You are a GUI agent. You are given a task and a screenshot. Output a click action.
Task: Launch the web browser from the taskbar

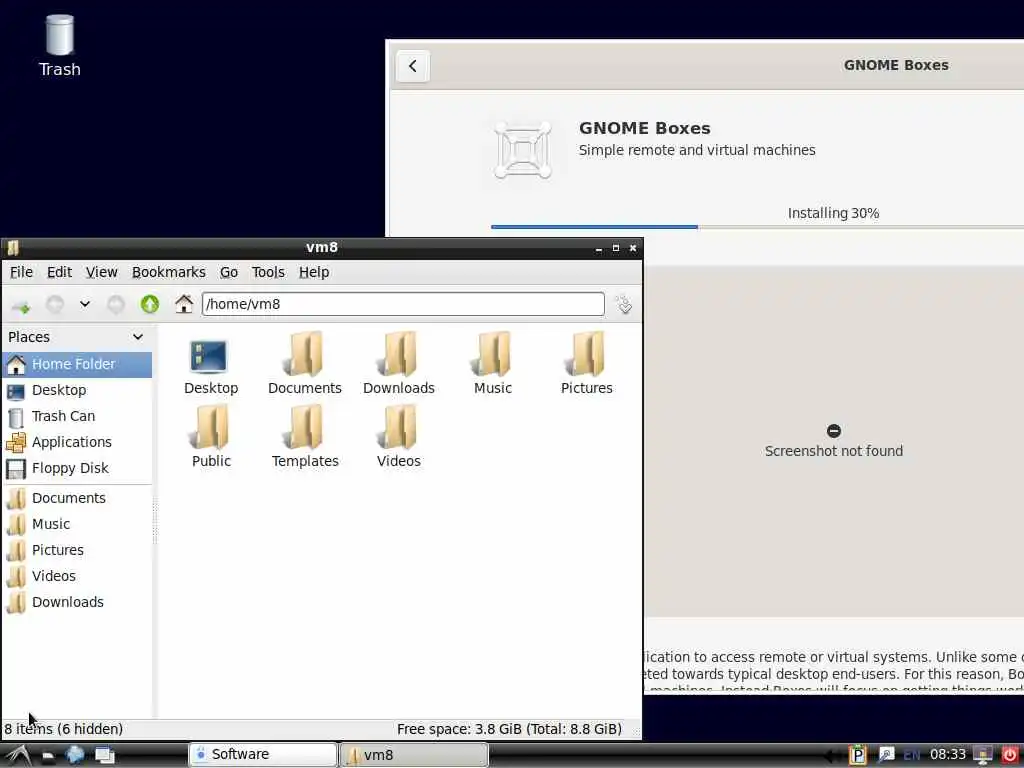coord(75,756)
